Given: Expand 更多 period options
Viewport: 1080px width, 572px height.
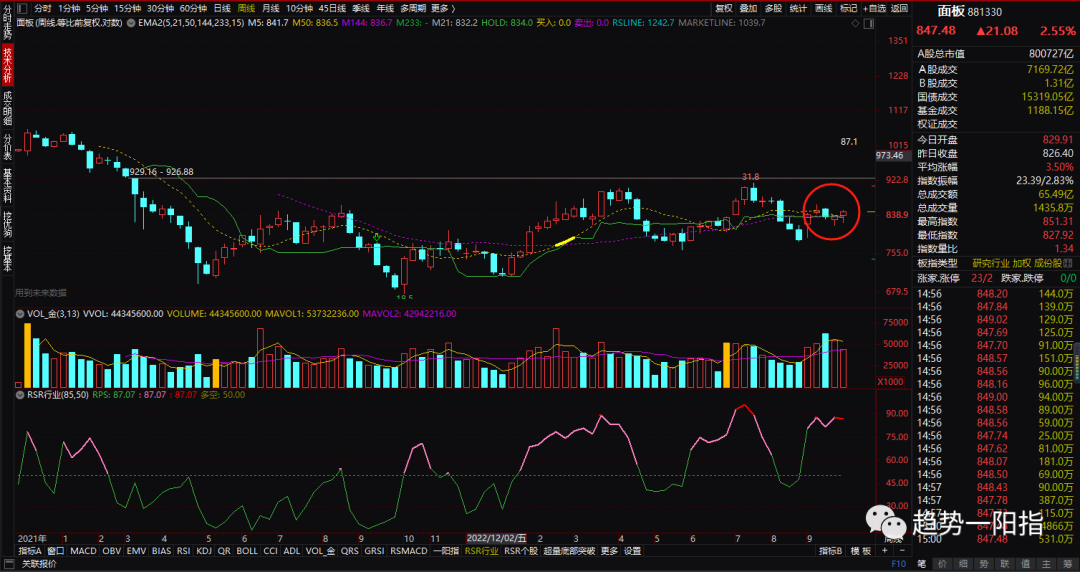Looking at the screenshot, I should pyautogui.click(x=443, y=8).
